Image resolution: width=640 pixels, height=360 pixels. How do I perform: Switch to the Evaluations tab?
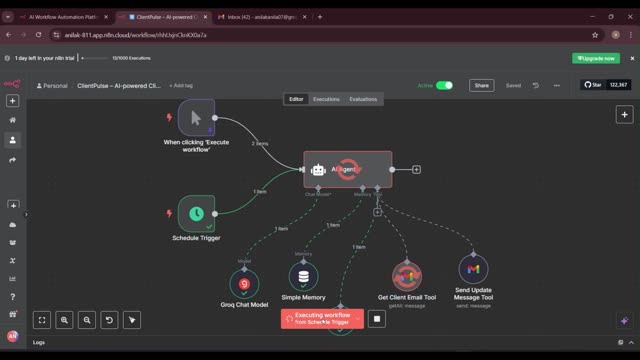point(363,99)
